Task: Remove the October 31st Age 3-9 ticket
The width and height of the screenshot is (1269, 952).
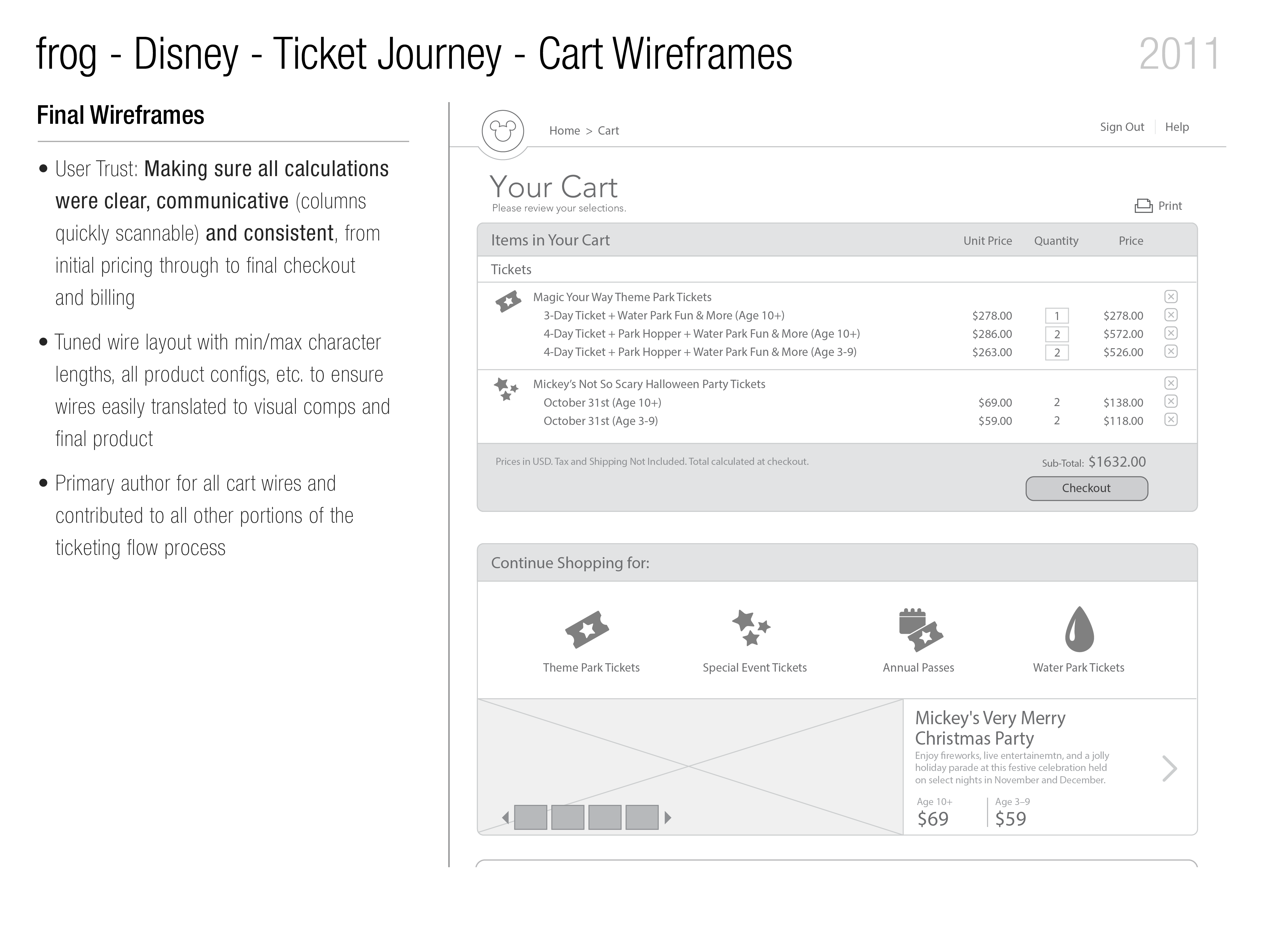Action: [x=1171, y=420]
